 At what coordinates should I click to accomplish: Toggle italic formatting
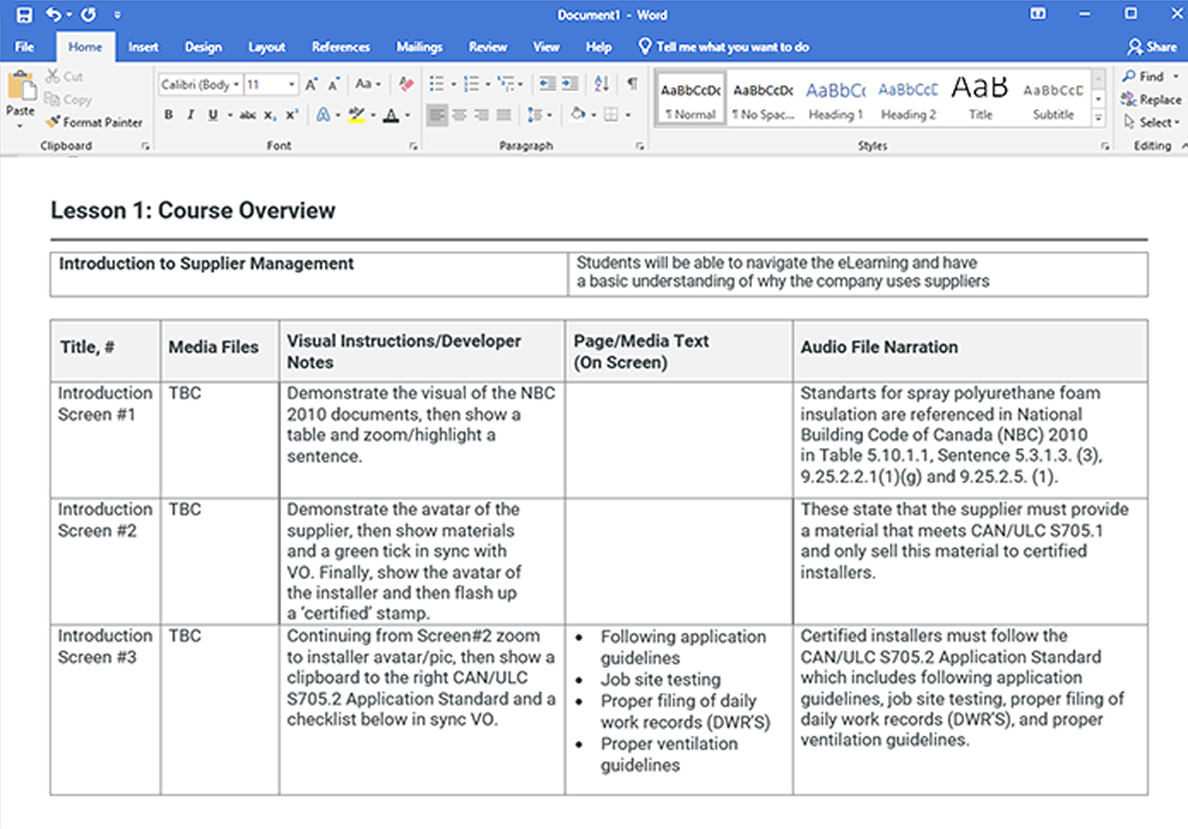click(x=188, y=115)
